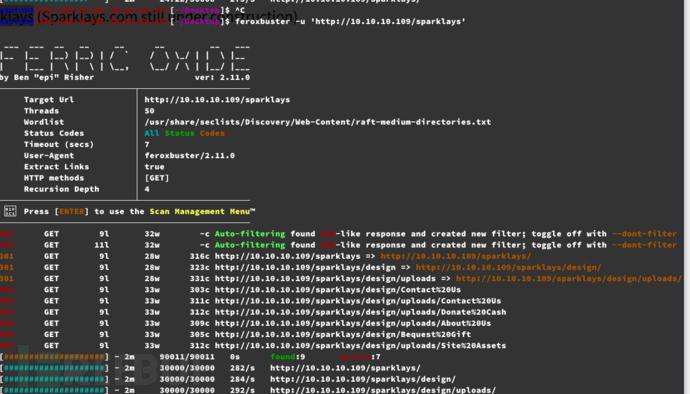Click the Scan Management Menu keyboard icon
The height and width of the screenshot is (394, 690).
point(10,211)
